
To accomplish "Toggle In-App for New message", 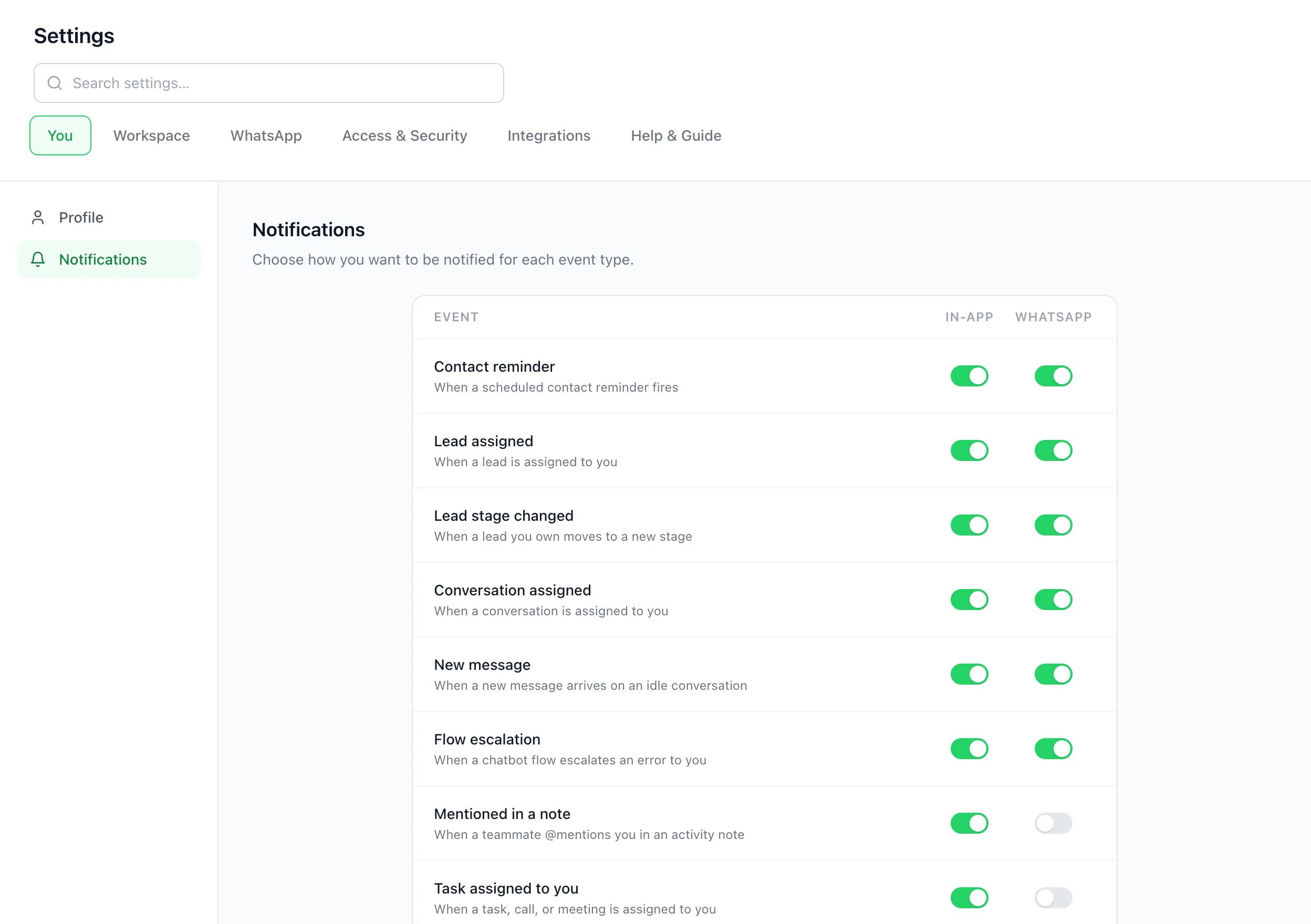I will [969, 675].
